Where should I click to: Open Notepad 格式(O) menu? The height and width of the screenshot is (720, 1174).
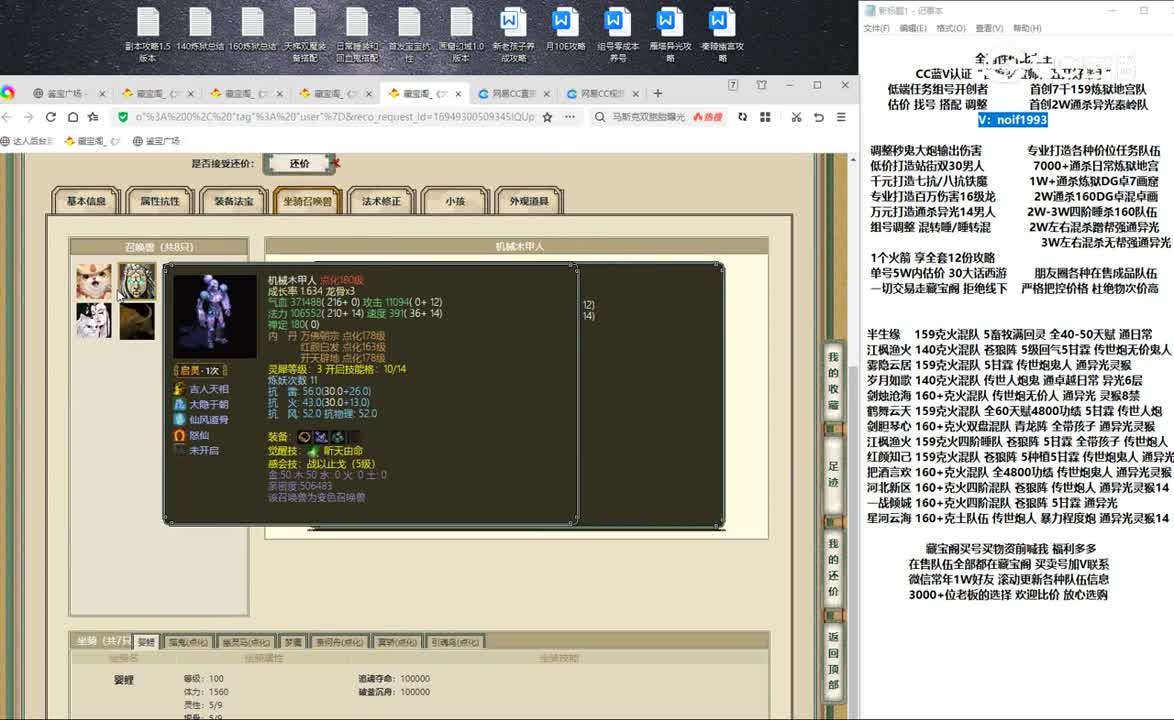(950, 28)
